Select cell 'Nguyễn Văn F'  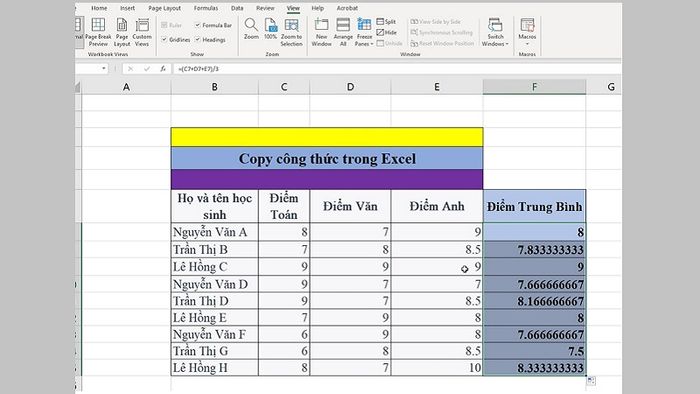point(214,335)
